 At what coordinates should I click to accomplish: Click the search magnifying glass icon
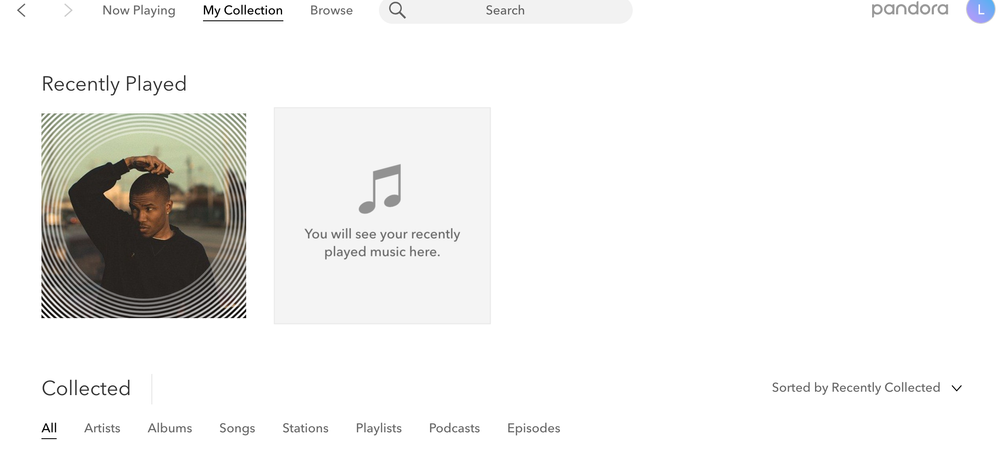(x=397, y=11)
